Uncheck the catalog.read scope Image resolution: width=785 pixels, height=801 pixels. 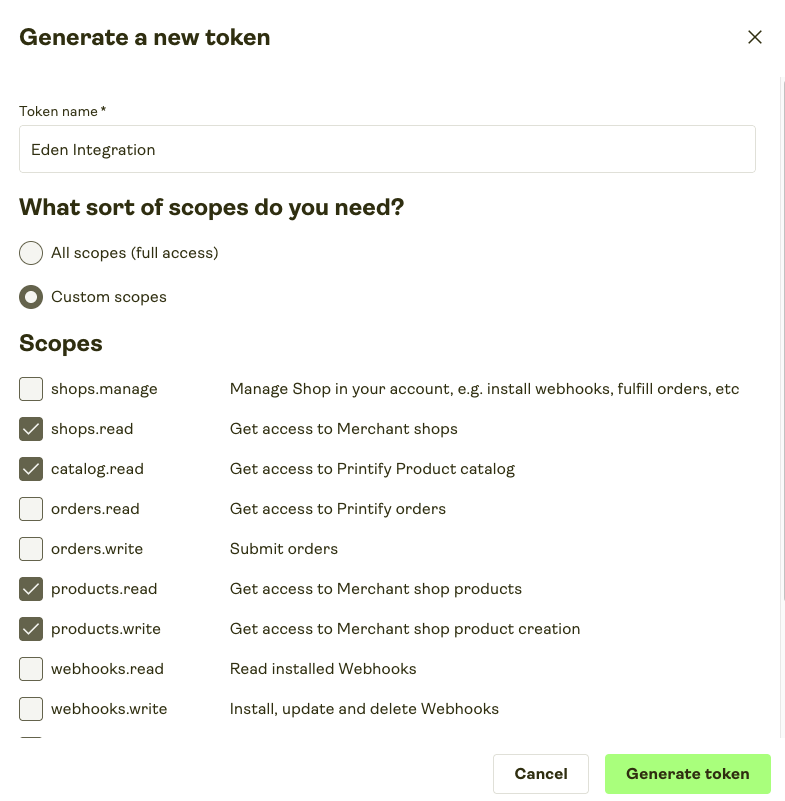(x=31, y=469)
